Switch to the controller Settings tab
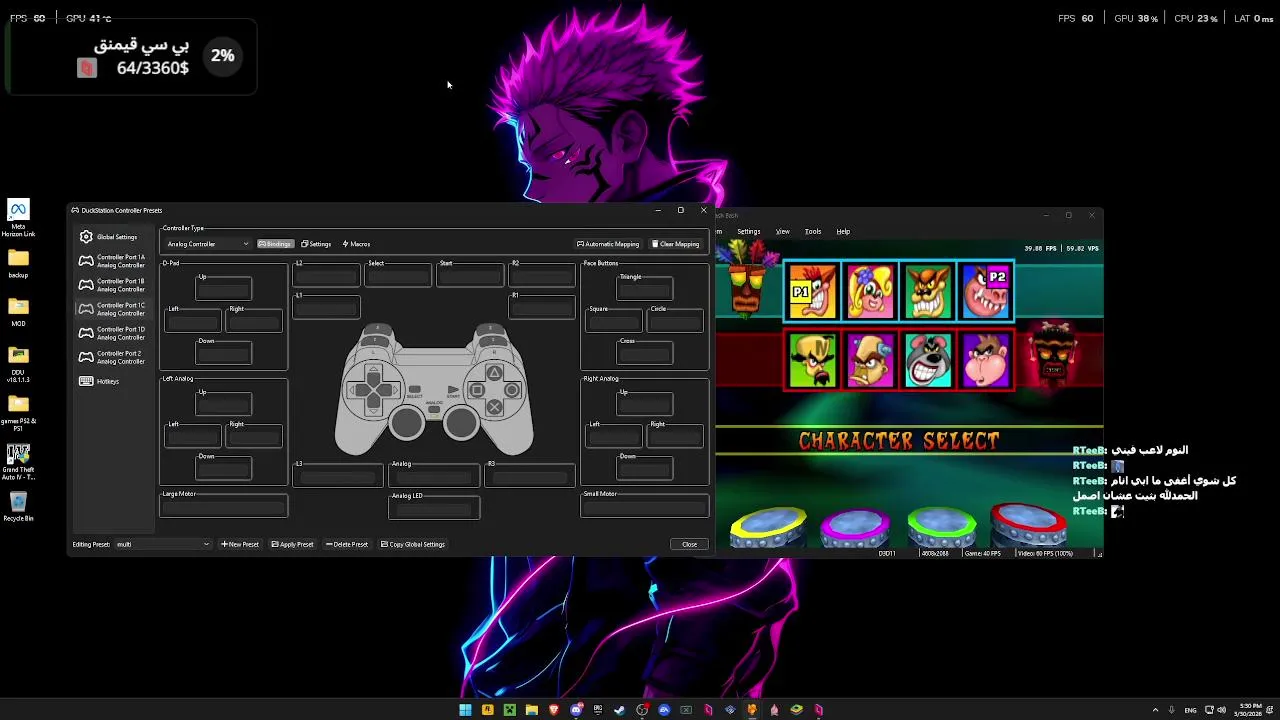The image size is (1280, 720). coord(316,244)
